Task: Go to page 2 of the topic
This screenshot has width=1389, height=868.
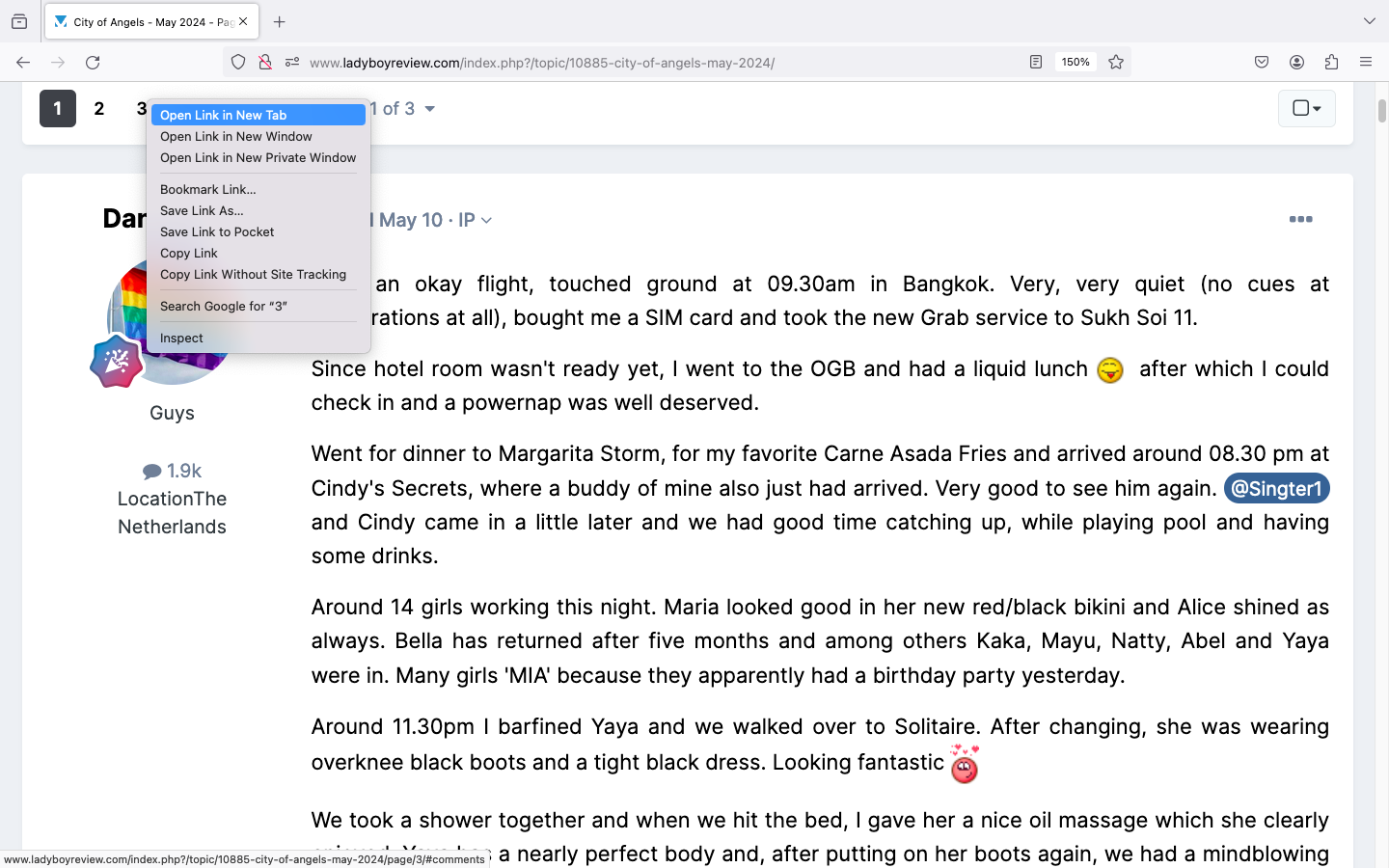Action: point(98,108)
